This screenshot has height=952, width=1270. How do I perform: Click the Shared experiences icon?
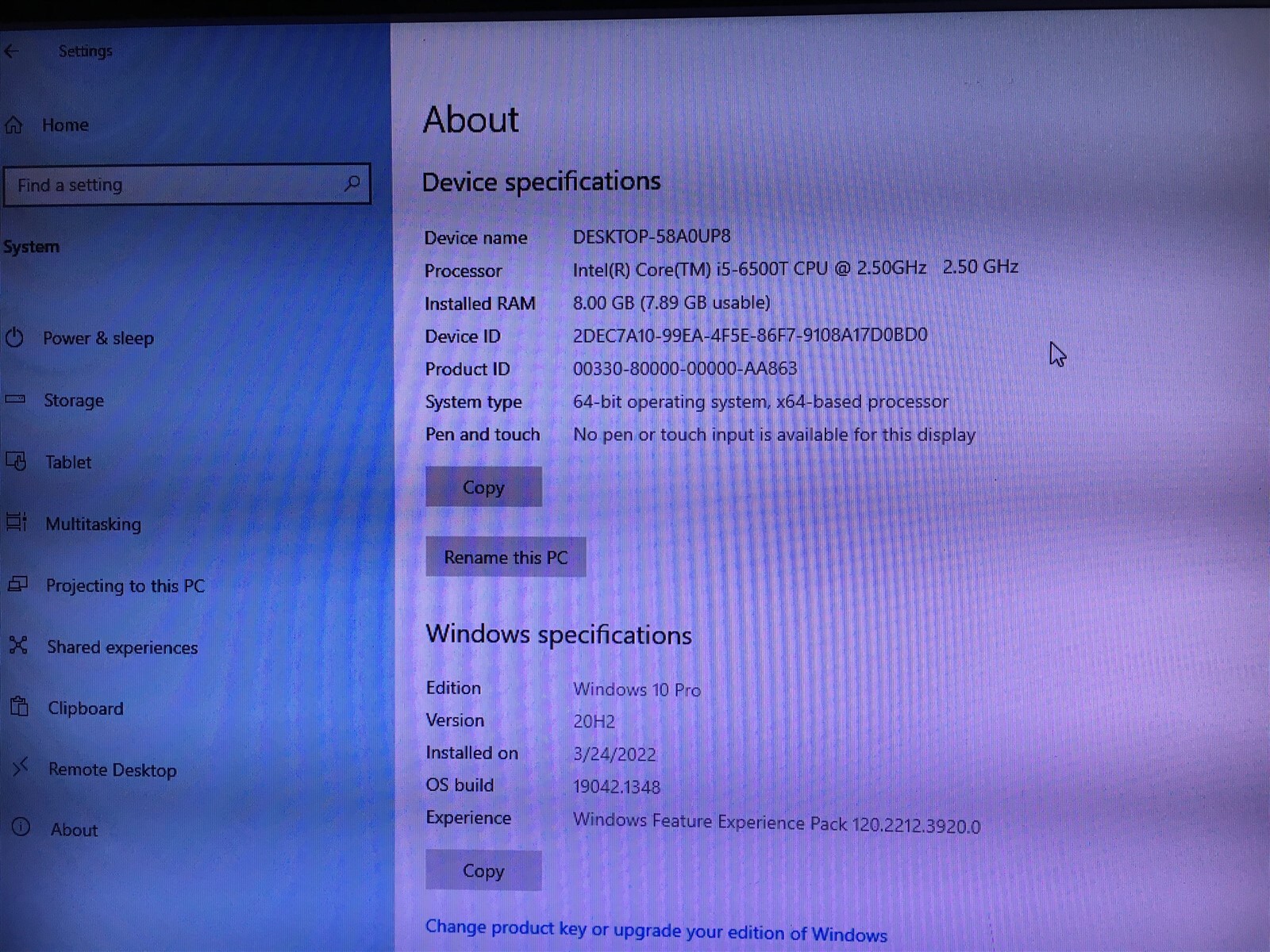(18, 645)
